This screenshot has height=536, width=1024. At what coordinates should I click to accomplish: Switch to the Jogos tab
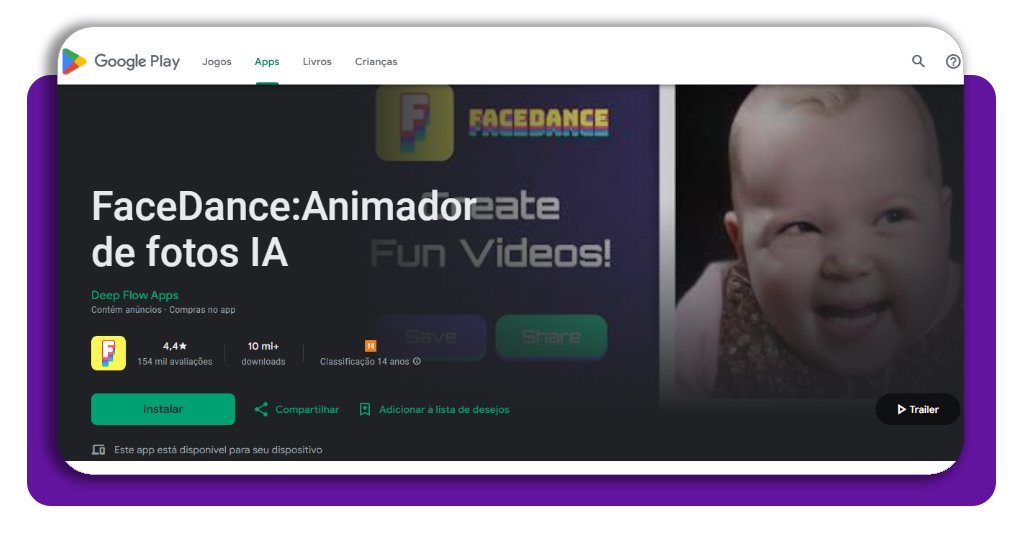(x=217, y=61)
